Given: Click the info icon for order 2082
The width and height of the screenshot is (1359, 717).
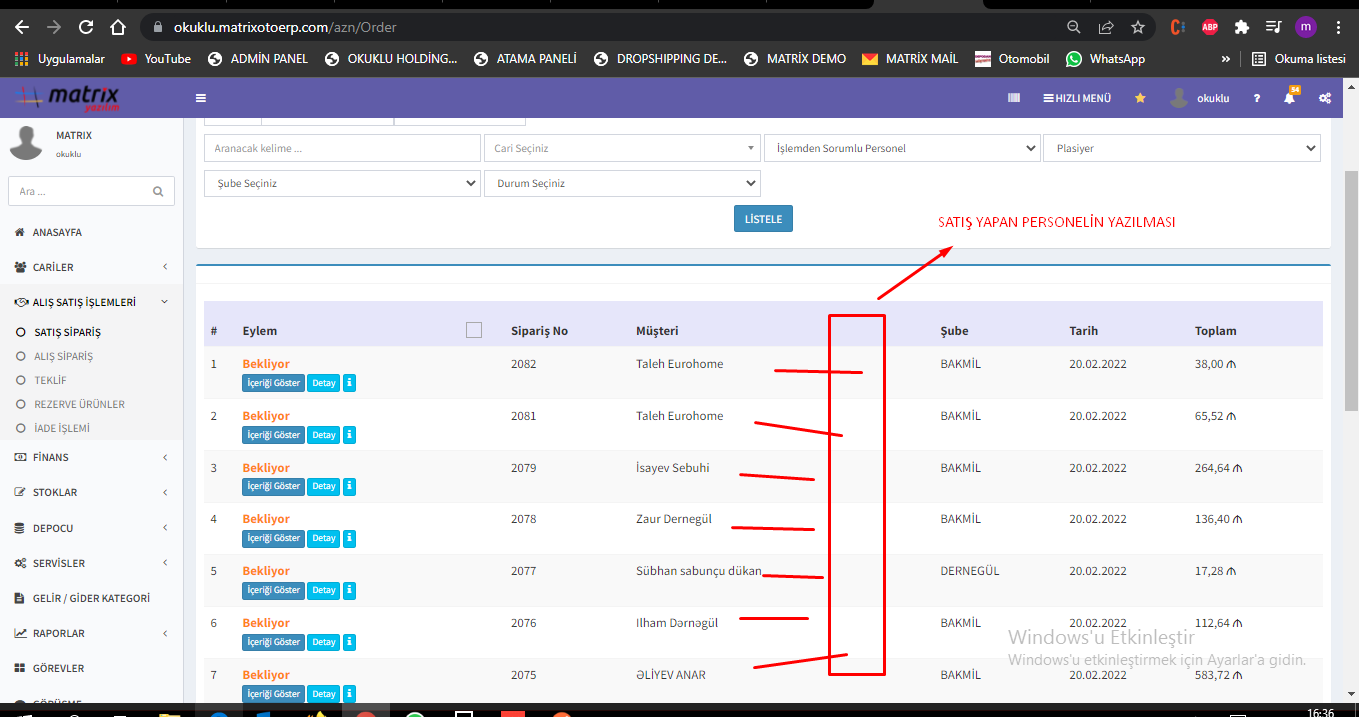Looking at the screenshot, I should (x=349, y=383).
